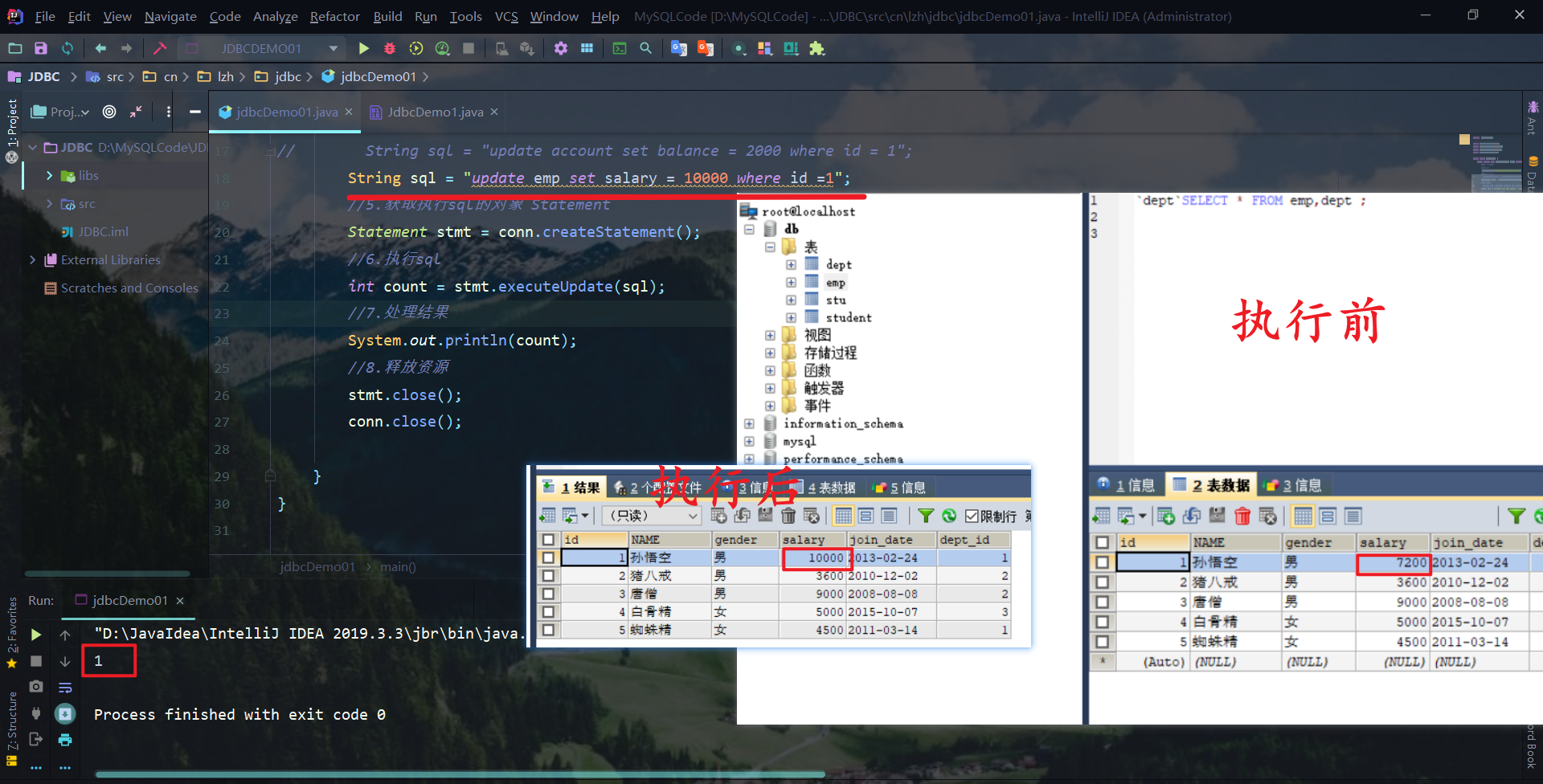1543x784 pixels.
Task: Build project with the hammer icon
Action: [x=160, y=48]
